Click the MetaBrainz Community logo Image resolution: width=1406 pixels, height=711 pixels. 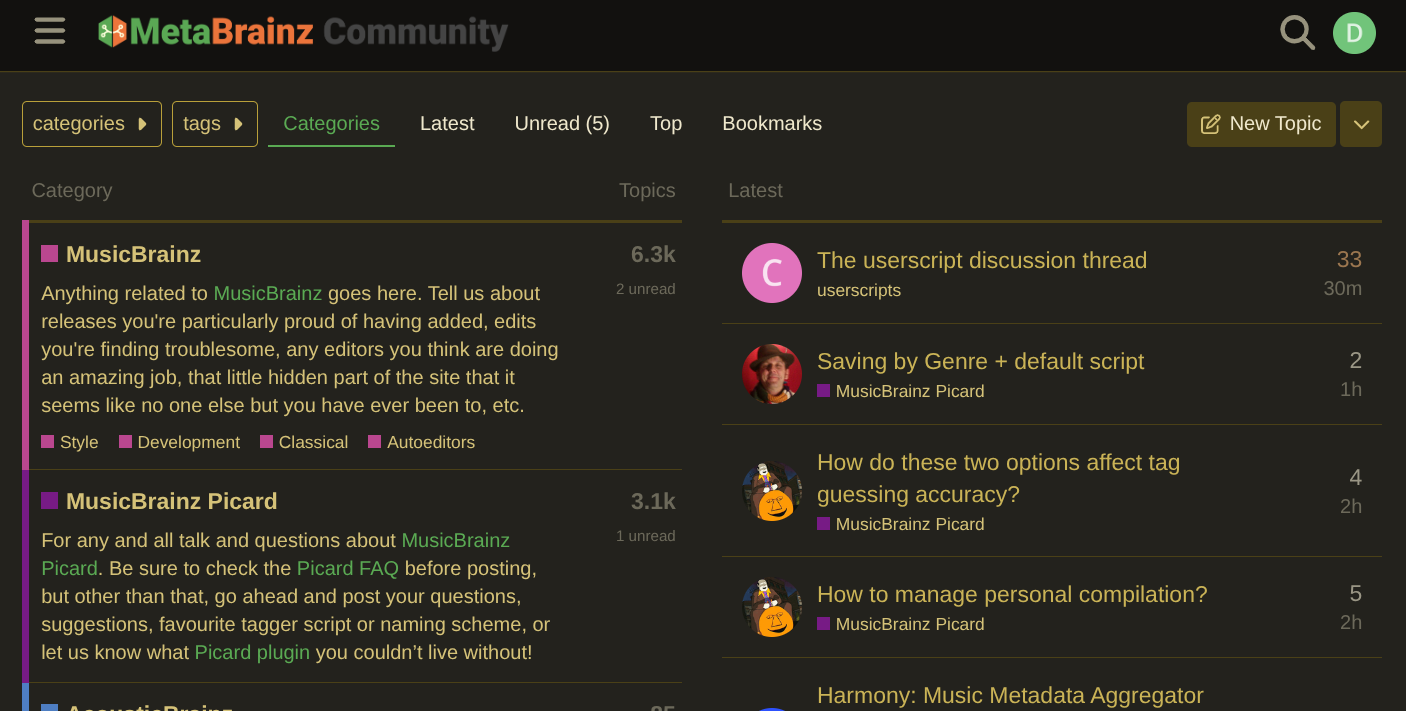point(302,32)
